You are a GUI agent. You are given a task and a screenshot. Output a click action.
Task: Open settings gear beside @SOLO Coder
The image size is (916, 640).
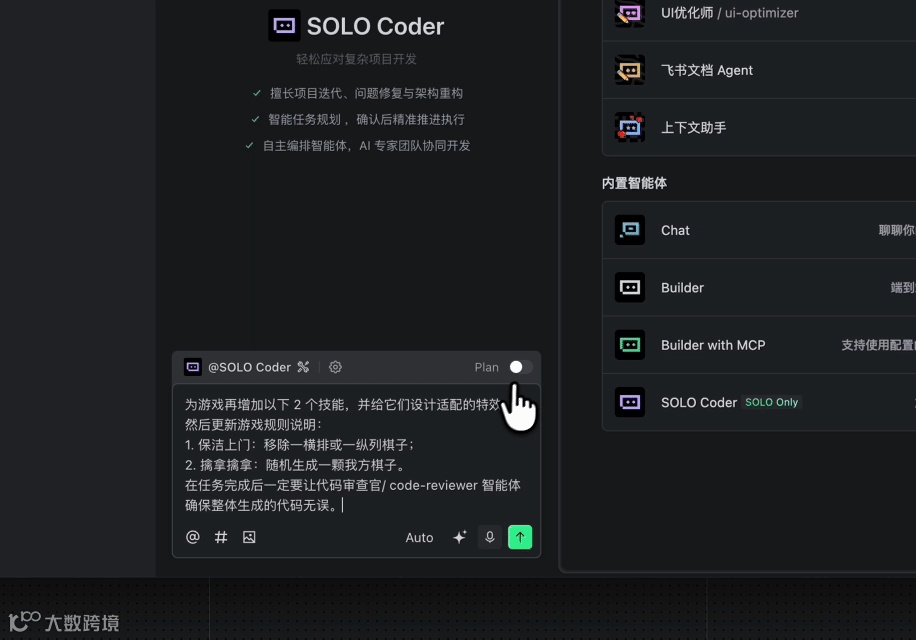[335, 367]
